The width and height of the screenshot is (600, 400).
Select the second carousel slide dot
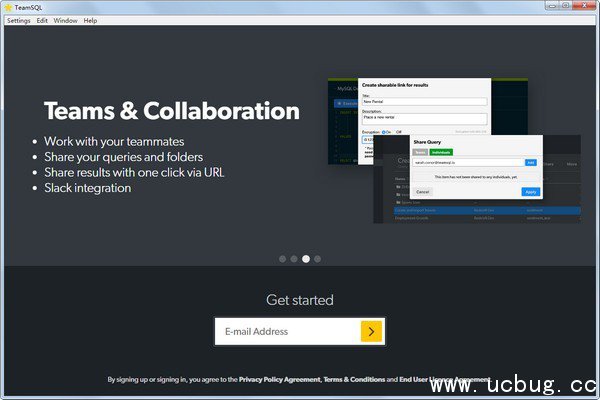click(293, 259)
